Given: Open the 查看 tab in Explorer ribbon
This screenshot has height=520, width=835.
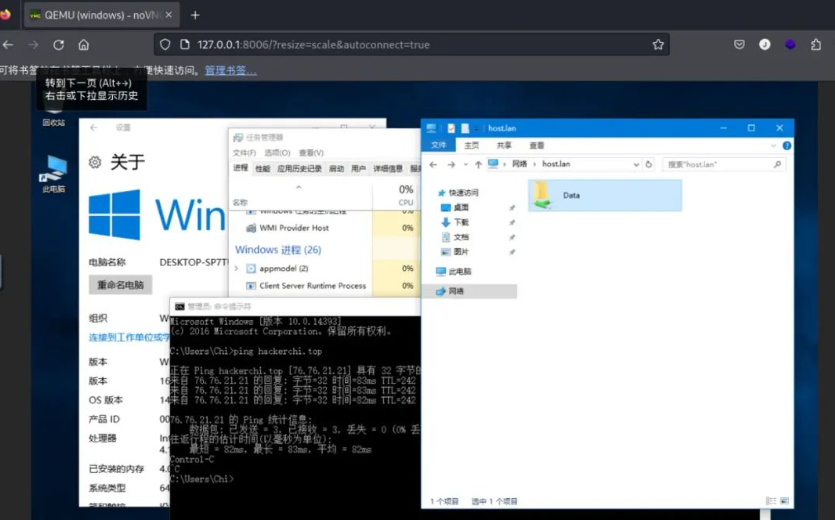Looking at the screenshot, I should (537, 146).
